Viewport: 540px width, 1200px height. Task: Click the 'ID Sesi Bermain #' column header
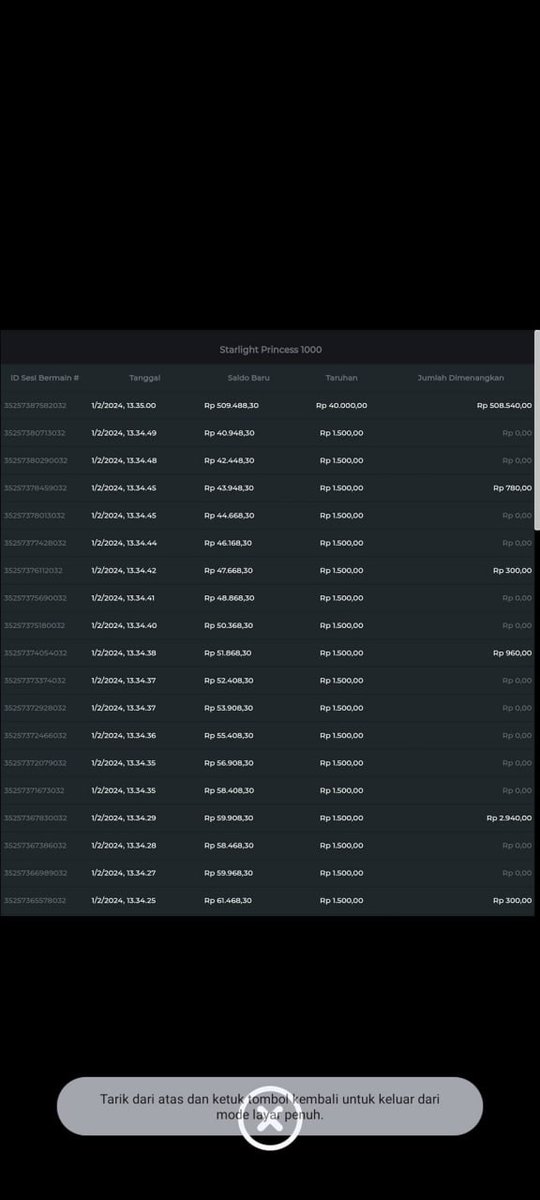point(45,378)
